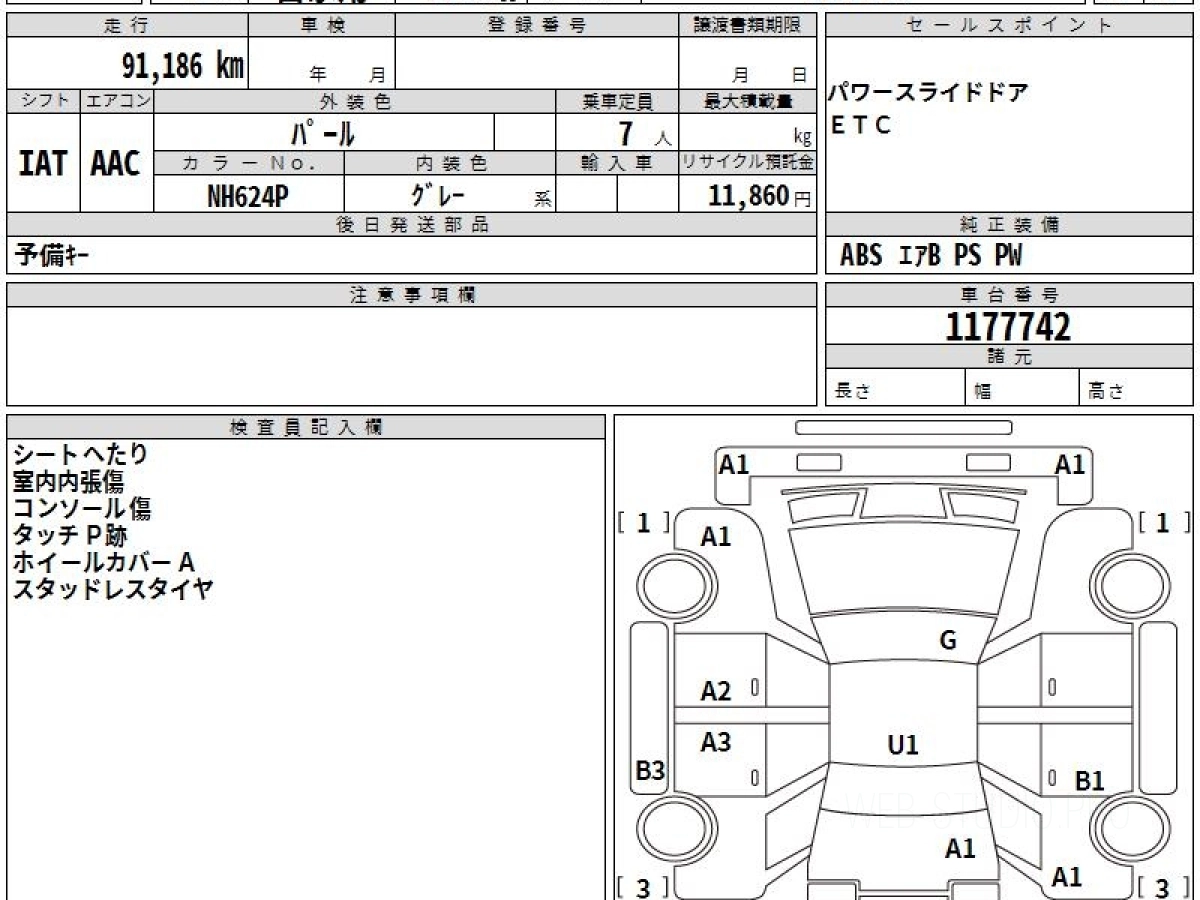Click the B3 damage mark on the diagram
The image size is (1200, 900).
click(x=651, y=771)
